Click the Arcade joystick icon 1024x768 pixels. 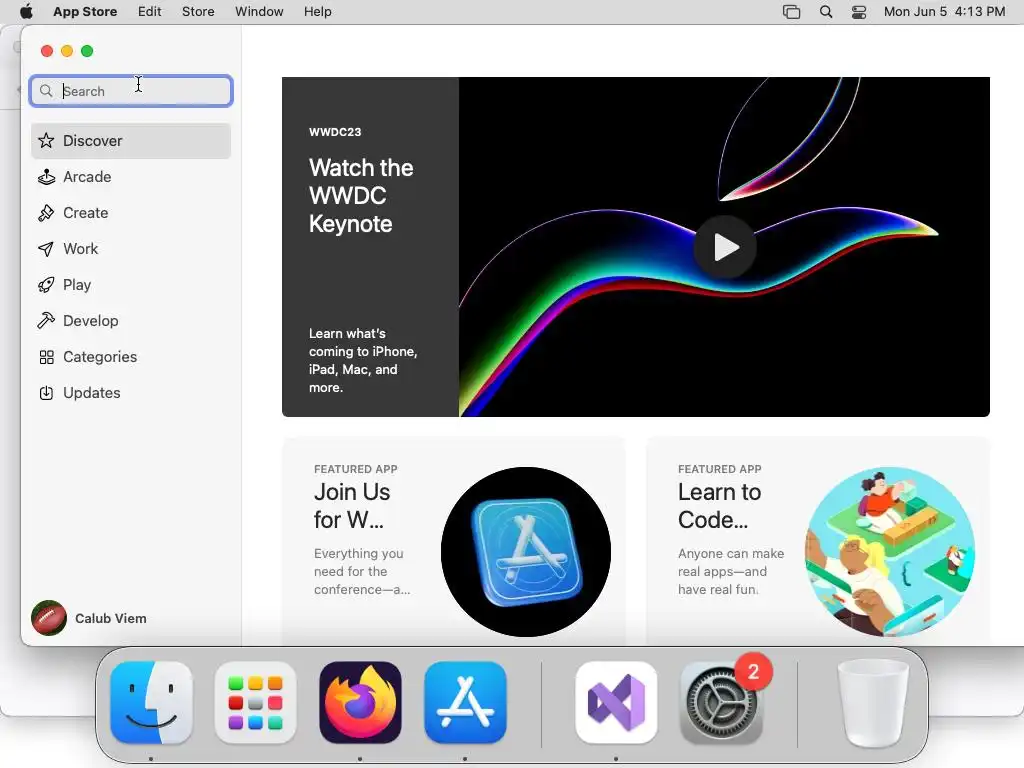pos(46,177)
